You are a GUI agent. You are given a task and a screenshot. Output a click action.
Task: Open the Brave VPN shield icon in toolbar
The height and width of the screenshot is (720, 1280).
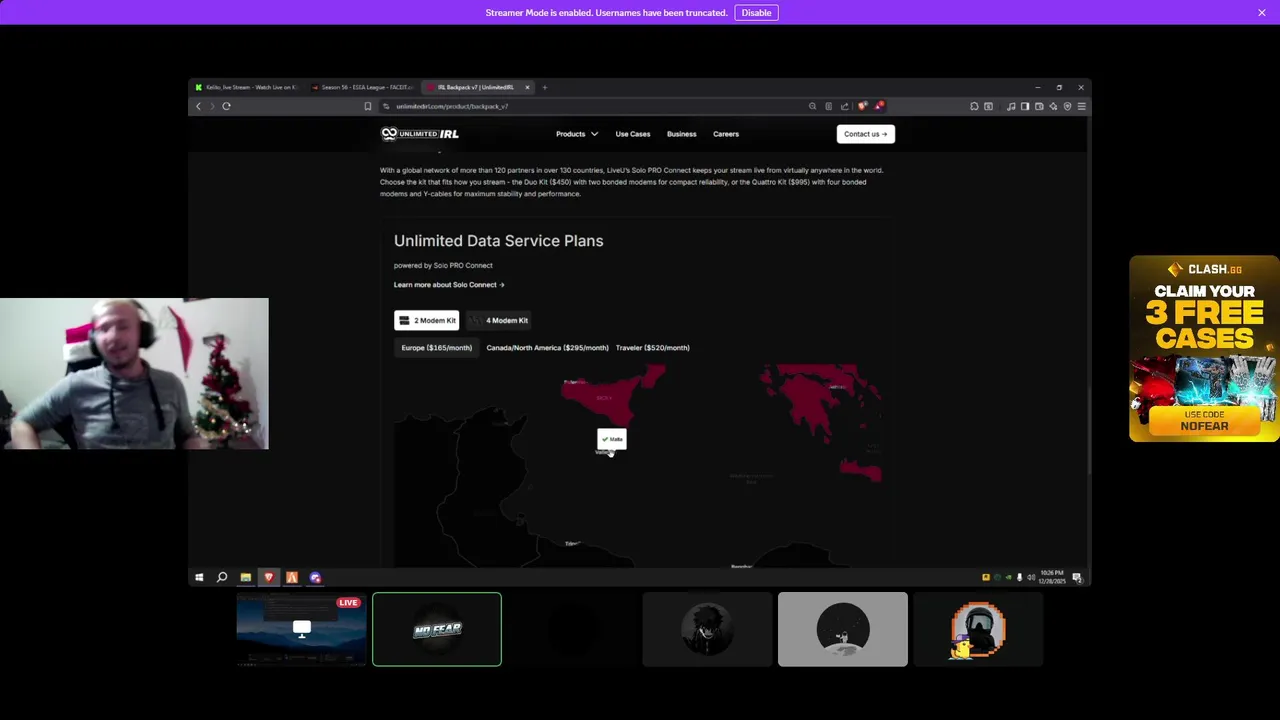click(x=1067, y=106)
